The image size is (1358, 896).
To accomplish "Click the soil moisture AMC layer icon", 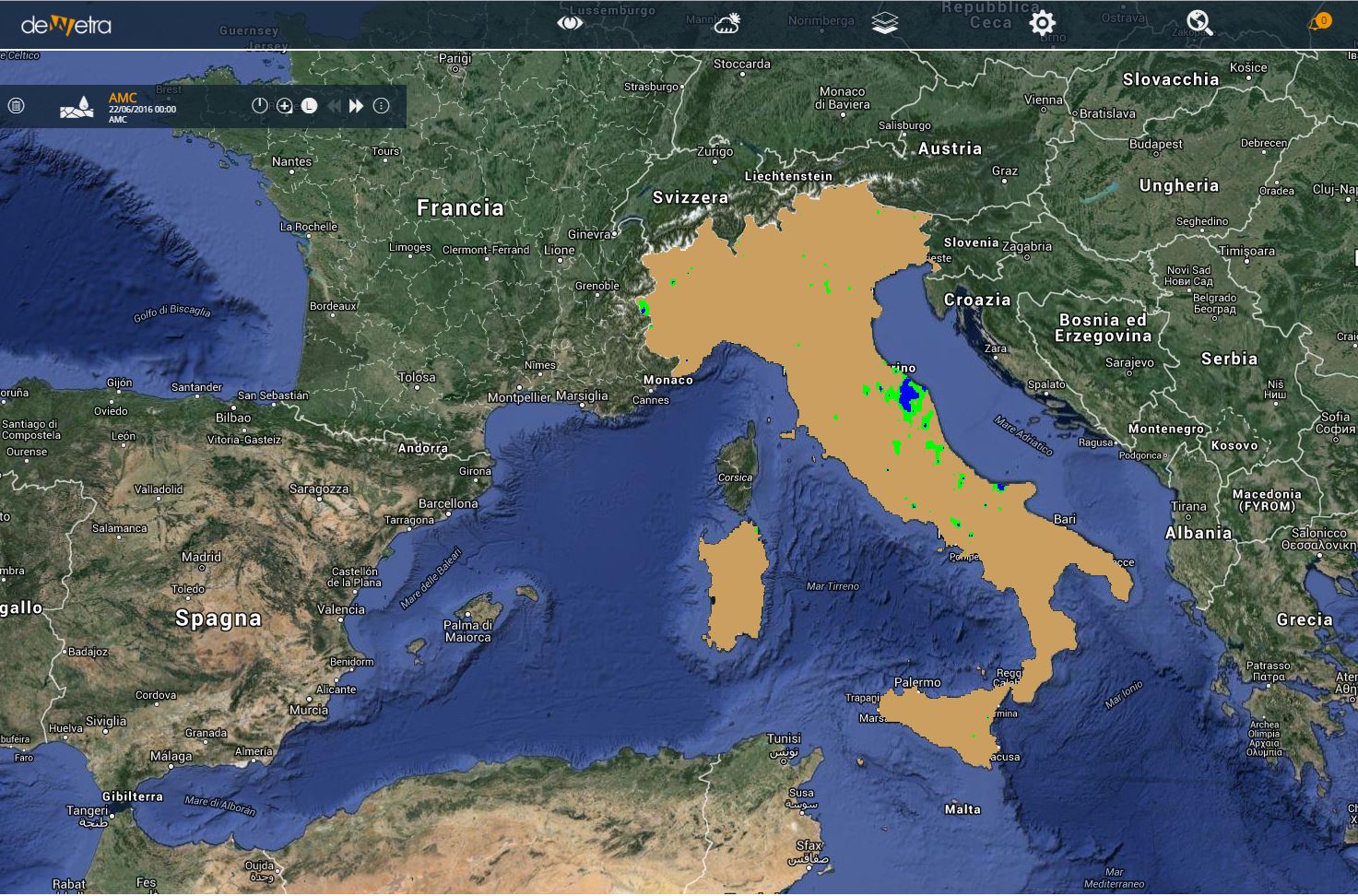I will coord(77,107).
